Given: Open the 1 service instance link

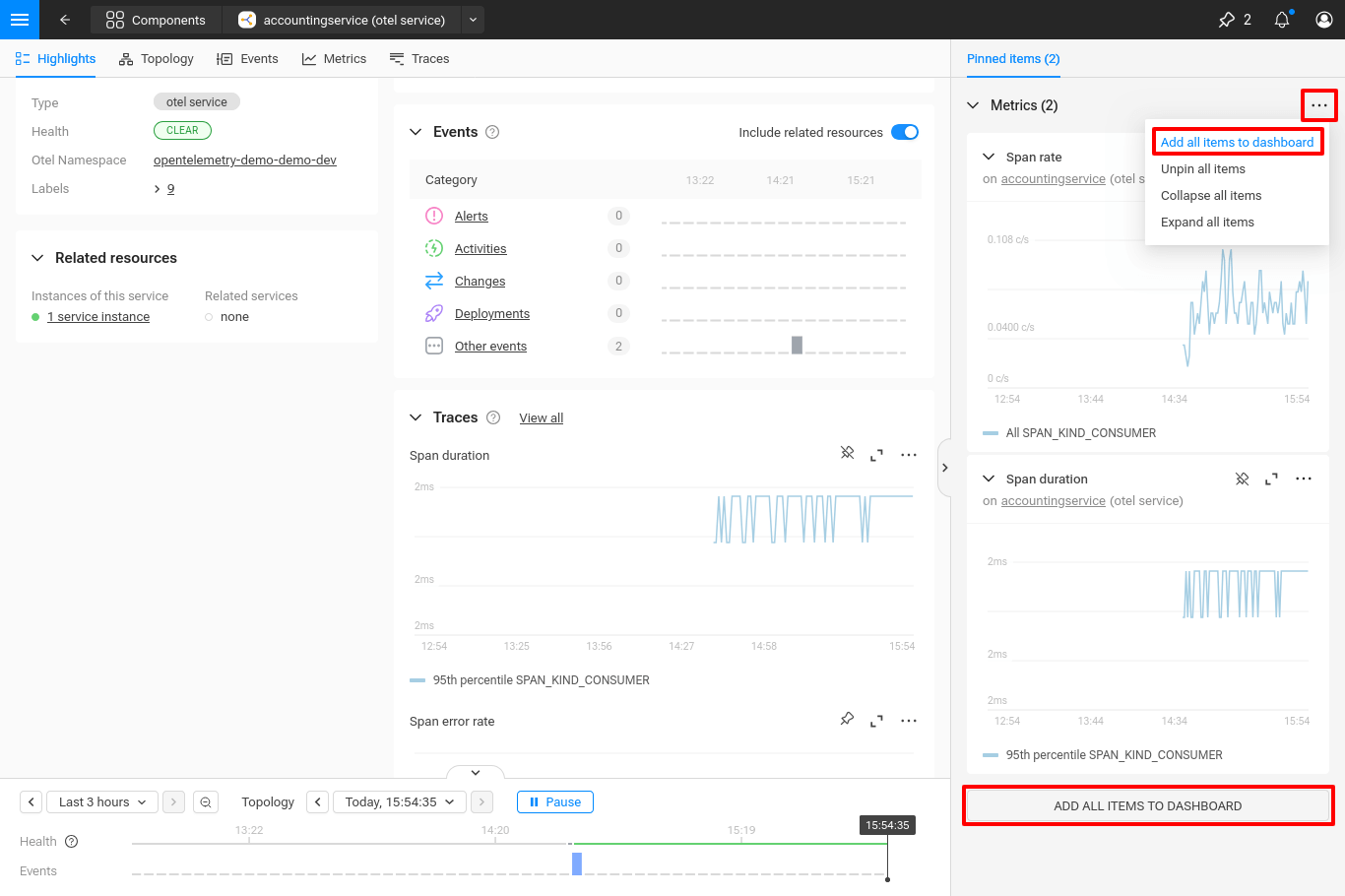Looking at the screenshot, I should (98, 316).
